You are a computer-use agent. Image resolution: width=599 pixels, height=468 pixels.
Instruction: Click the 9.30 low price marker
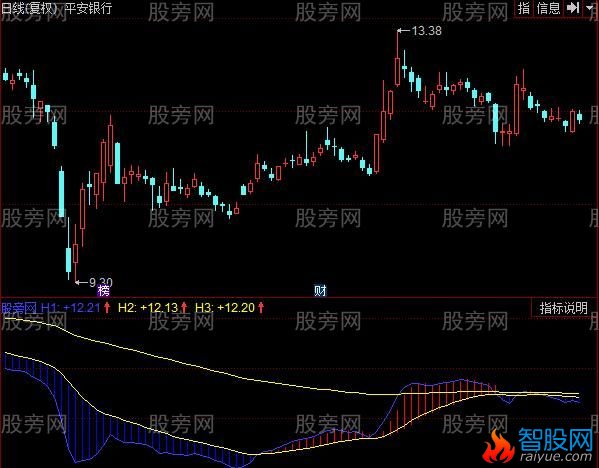pyautogui.click(x=94, y=282)
